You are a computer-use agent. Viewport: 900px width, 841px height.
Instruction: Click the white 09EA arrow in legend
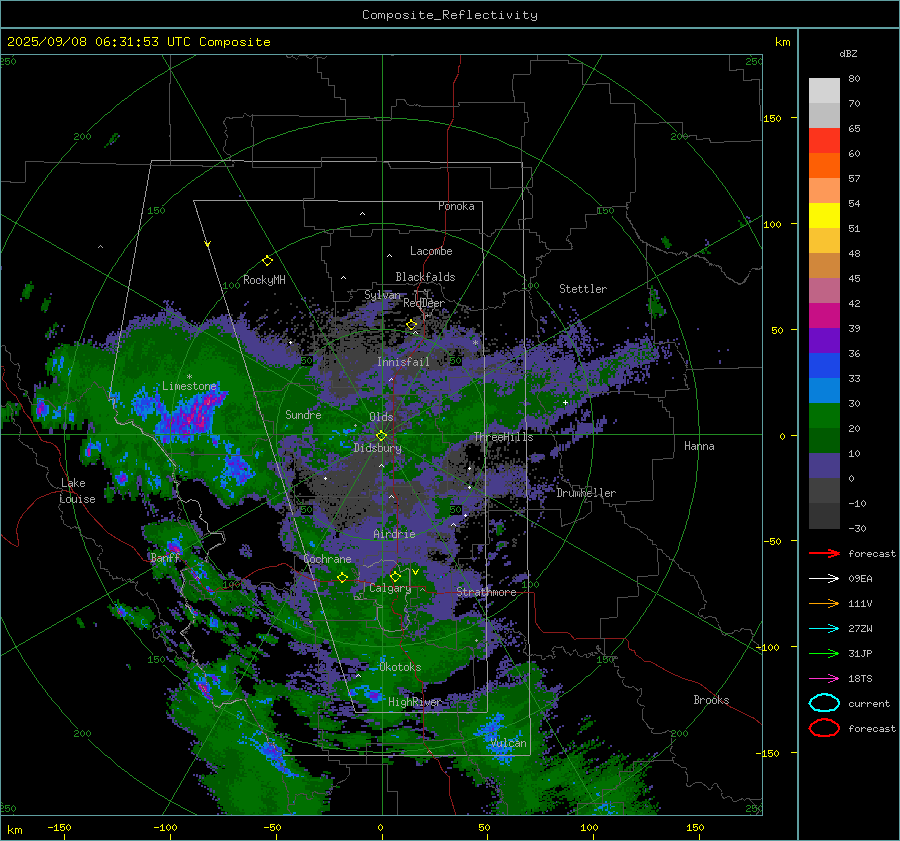pos(824,579)
